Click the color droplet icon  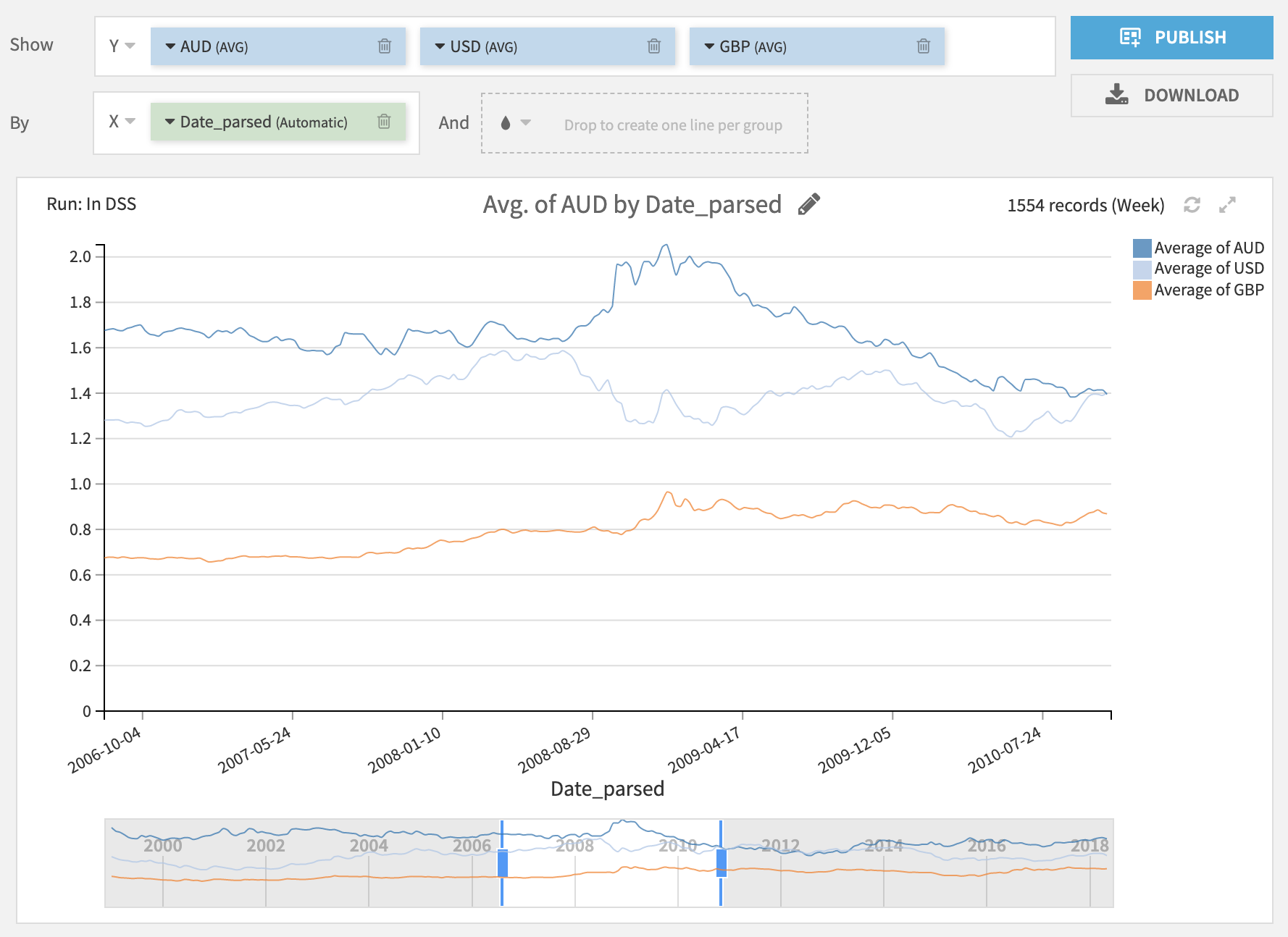click(506, 123)
